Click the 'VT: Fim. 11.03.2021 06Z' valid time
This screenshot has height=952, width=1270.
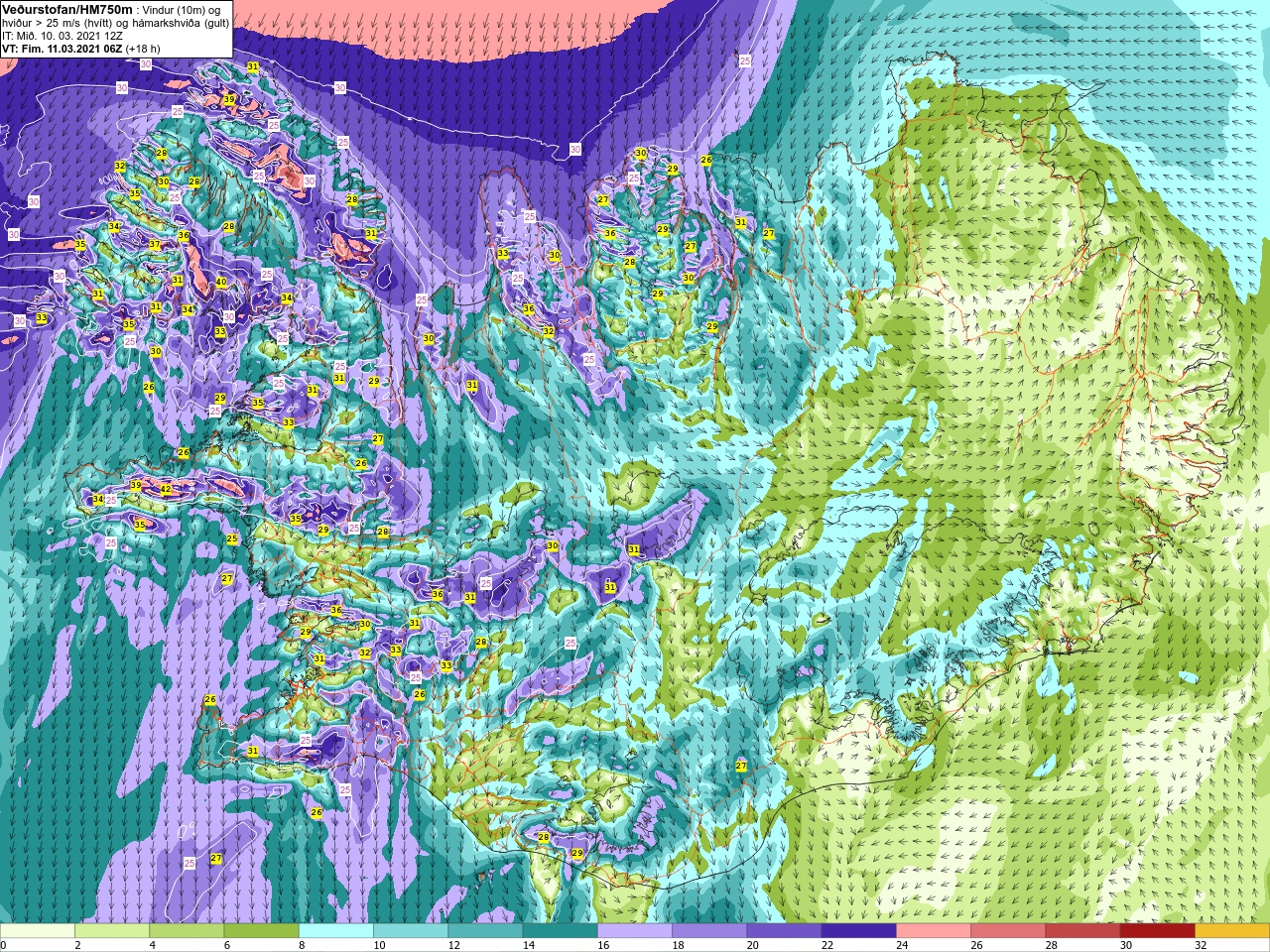(63, 49)
